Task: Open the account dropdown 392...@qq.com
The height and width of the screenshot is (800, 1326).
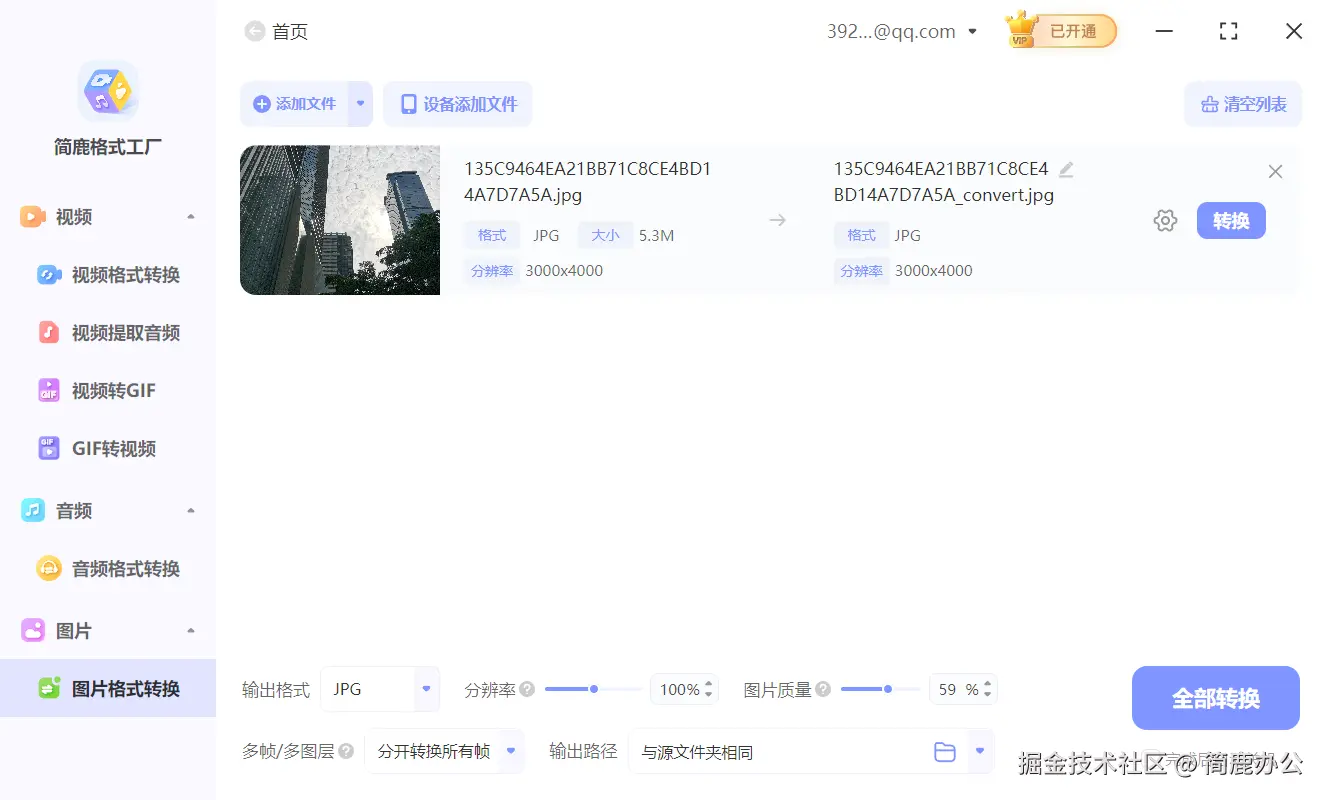Action: [902, 32]
